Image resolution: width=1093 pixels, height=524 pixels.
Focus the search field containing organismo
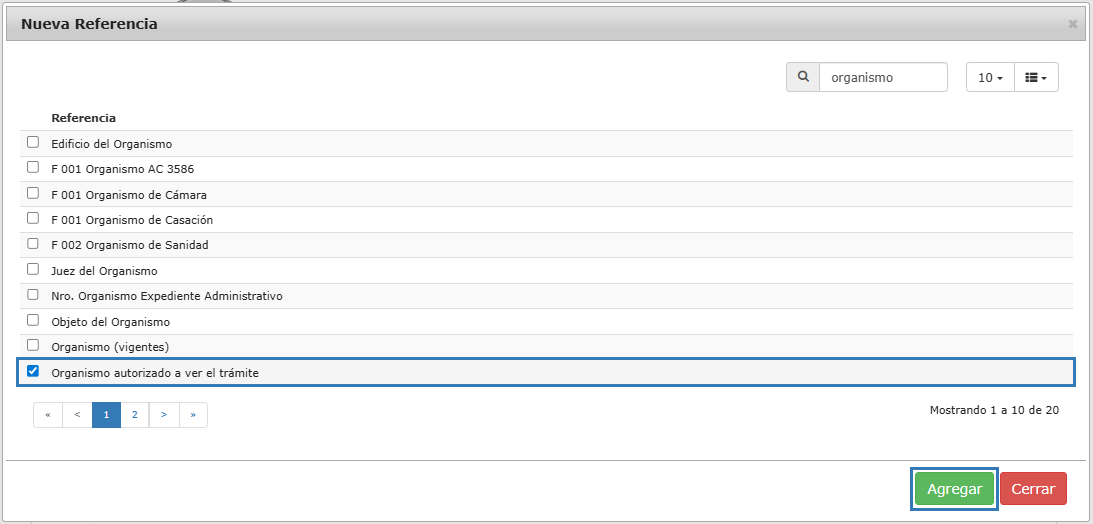[x=883, y=77]
